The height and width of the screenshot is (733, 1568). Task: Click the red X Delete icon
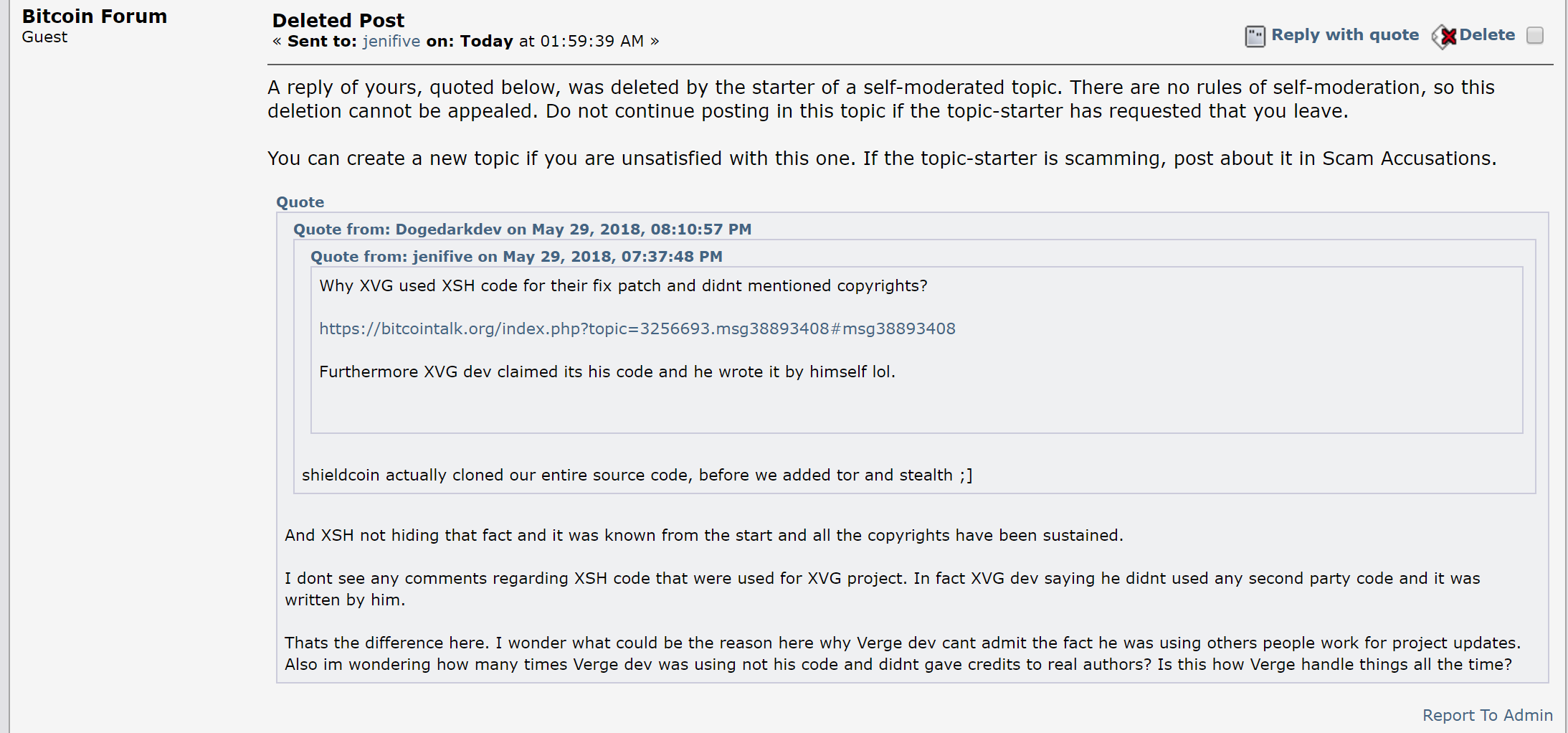coord(1445,36)
